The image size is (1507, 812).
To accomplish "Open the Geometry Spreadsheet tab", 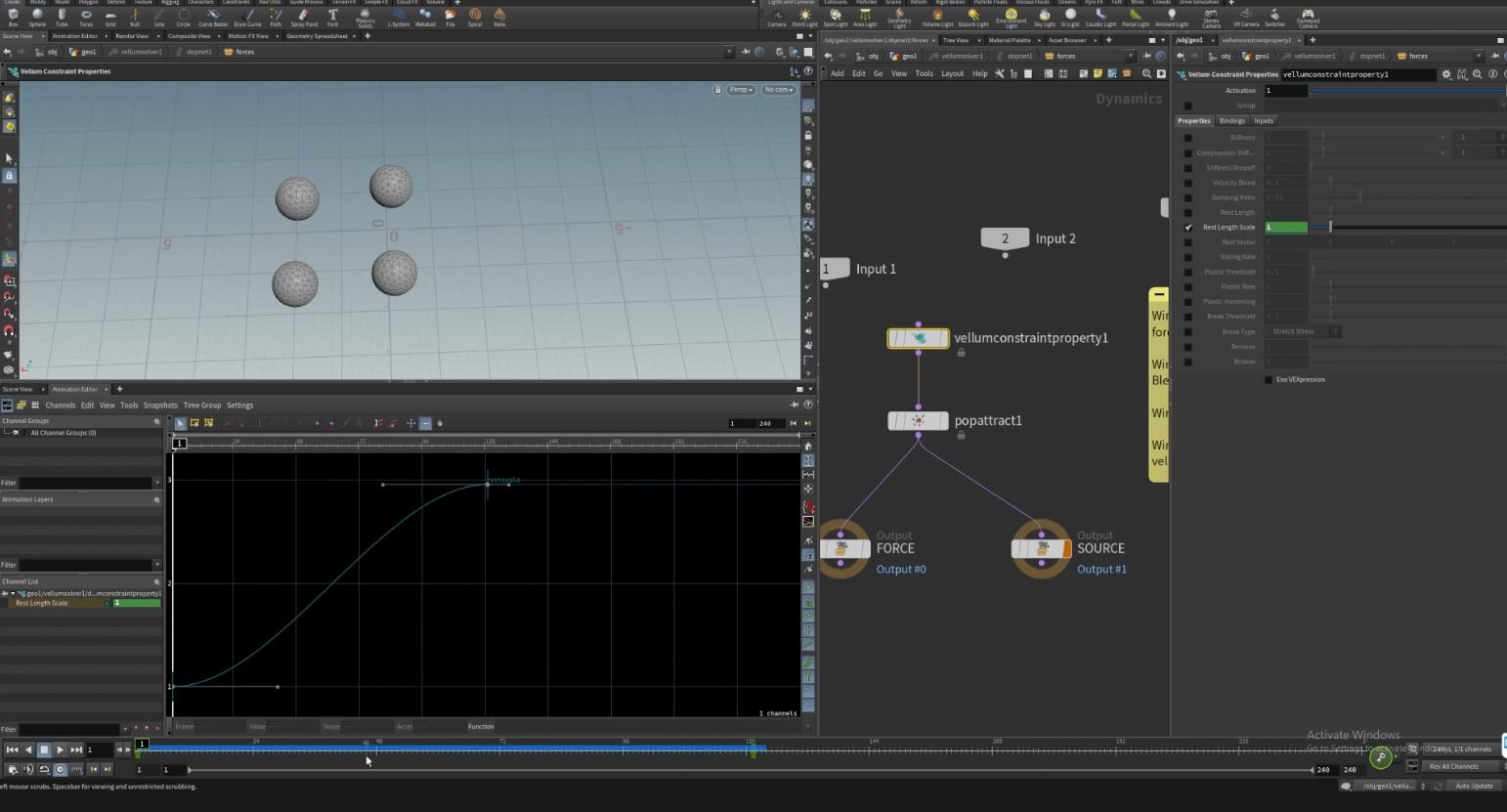I will click(317, 36).
